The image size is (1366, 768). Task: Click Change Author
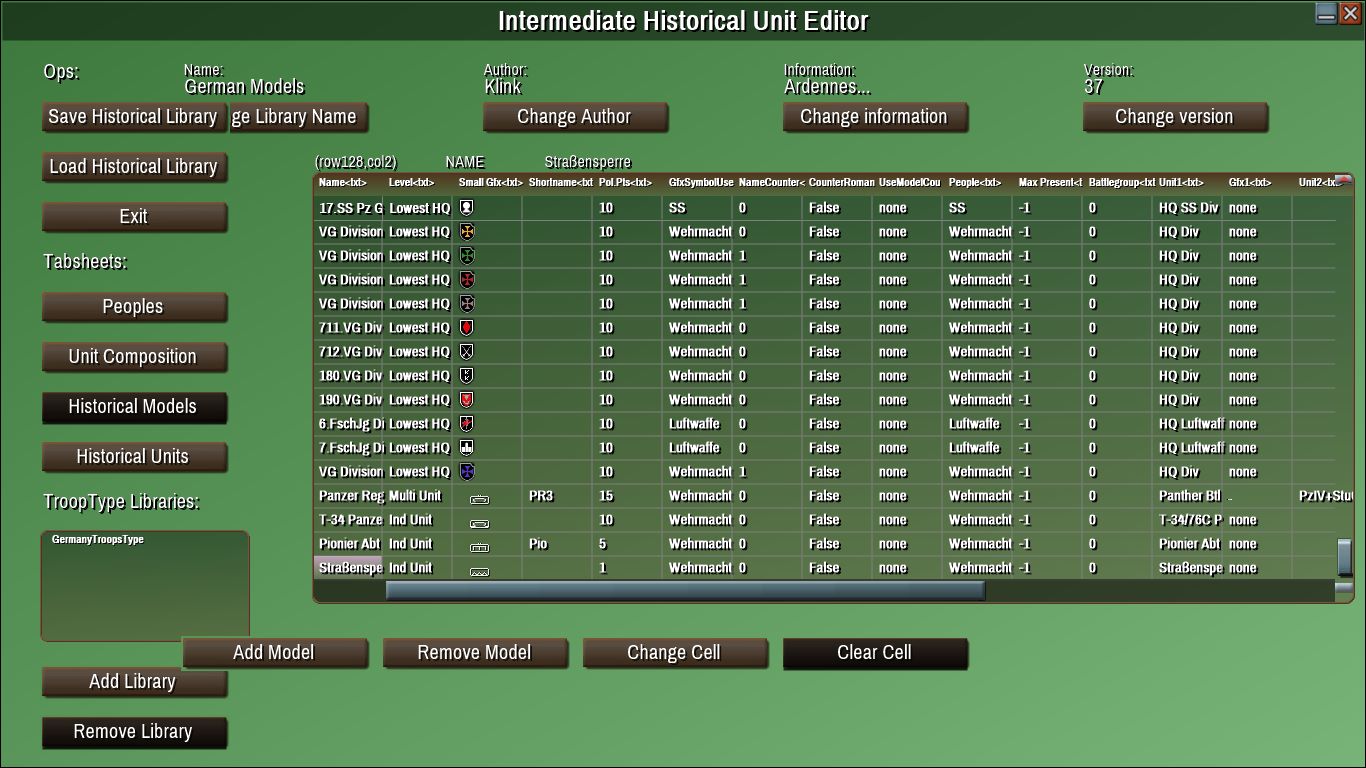[x=575, y=117]
